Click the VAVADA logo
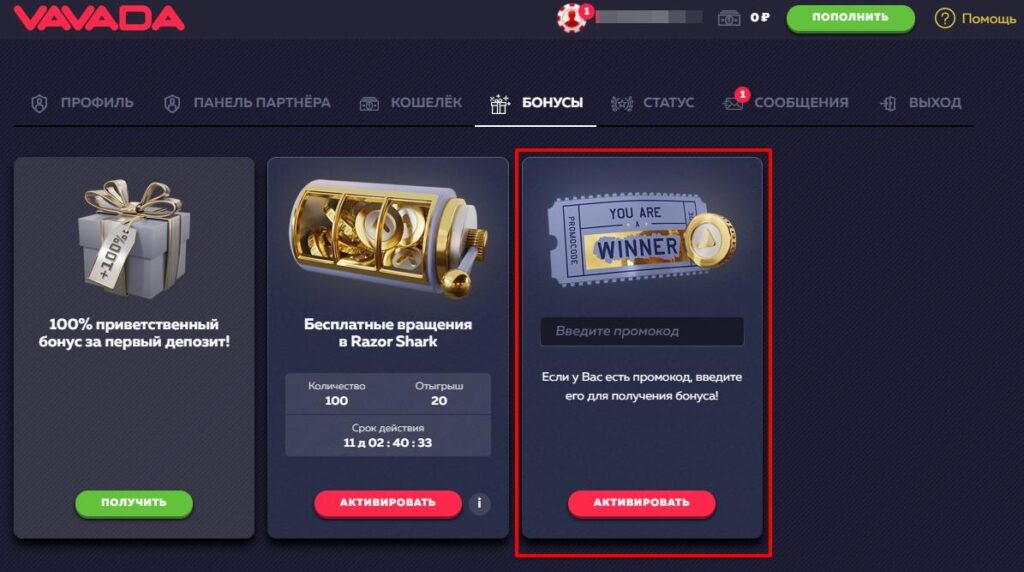Screen dimensions: 1024x572 99,18
